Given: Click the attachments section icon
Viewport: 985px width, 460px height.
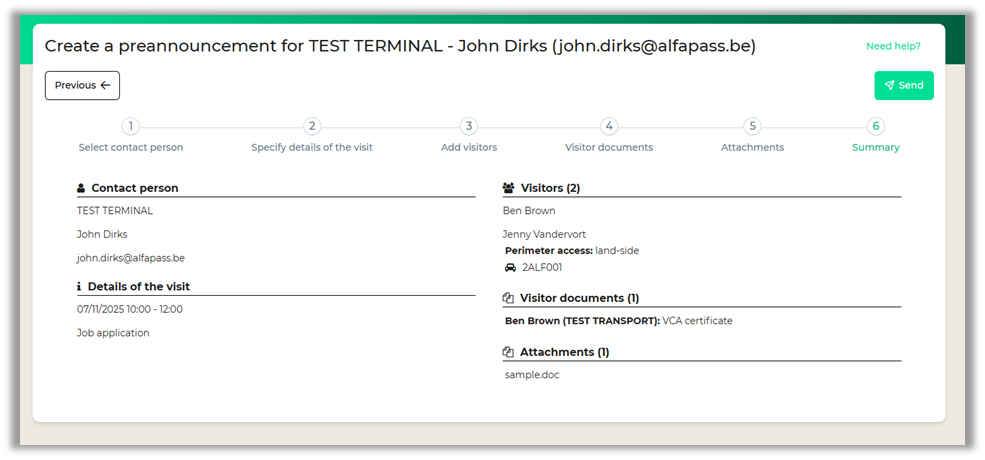Looking at the screenshot, I should (x=508, y=352).
